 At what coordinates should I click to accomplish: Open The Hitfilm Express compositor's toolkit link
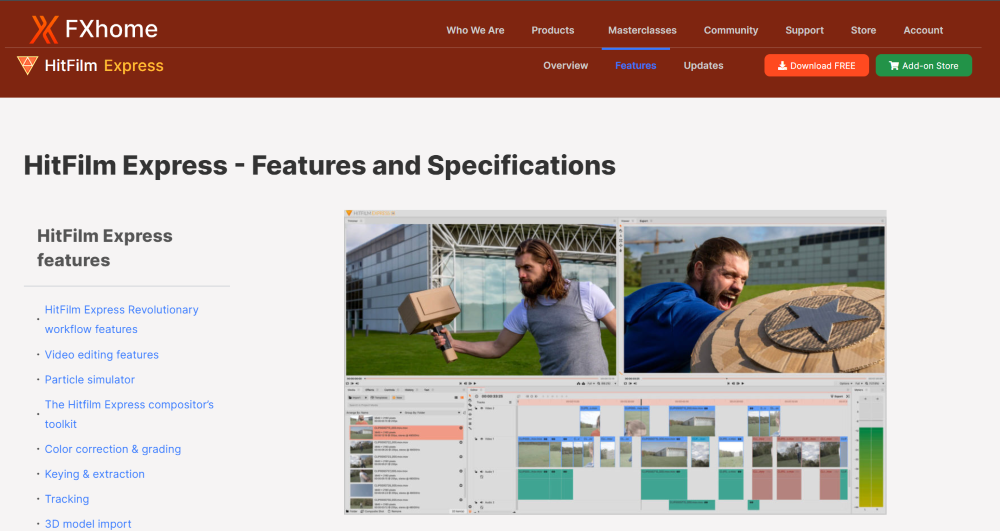[x=129, y=414]
